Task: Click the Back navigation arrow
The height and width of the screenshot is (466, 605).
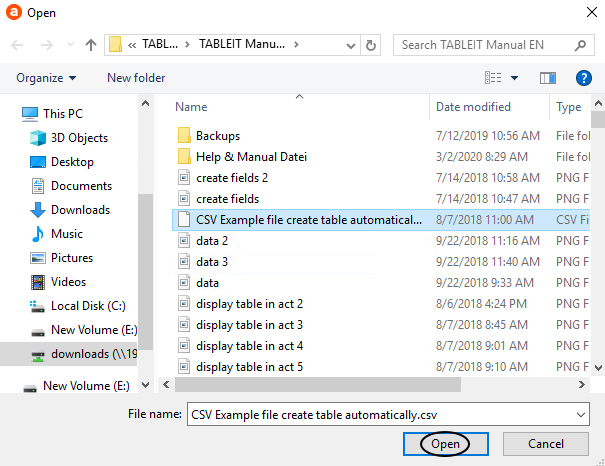Action: pos(17,45)
